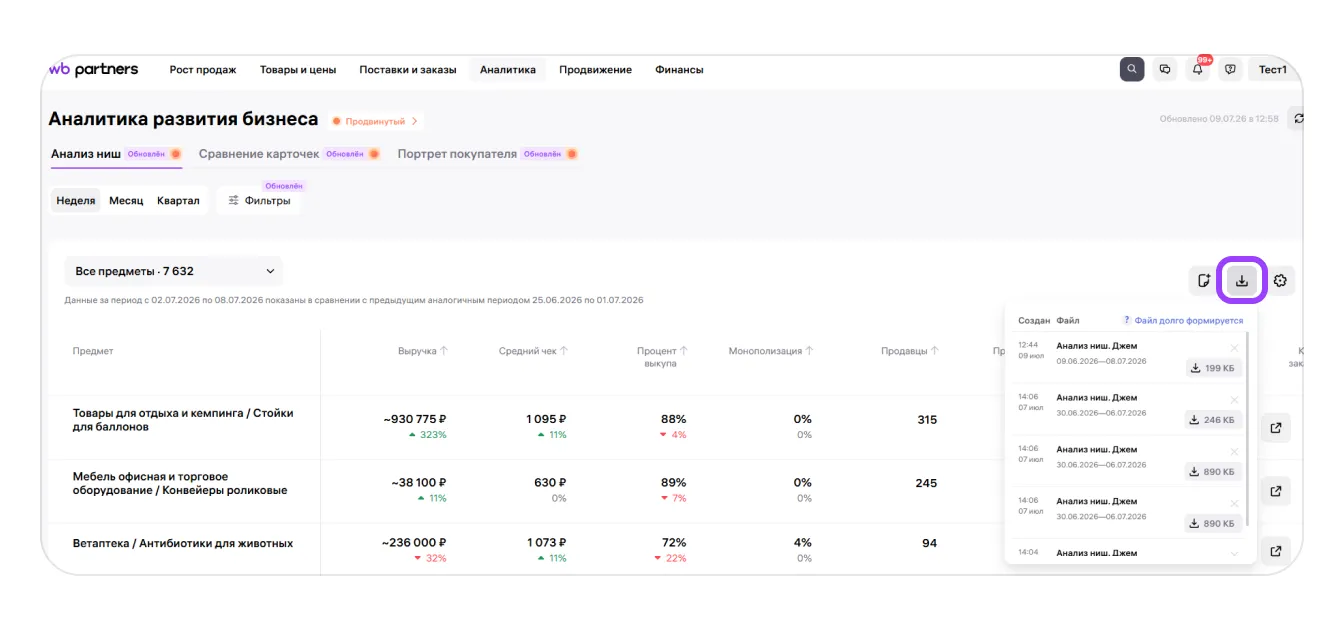Click the create report file icon
1344x630 pixels.
1205,281
